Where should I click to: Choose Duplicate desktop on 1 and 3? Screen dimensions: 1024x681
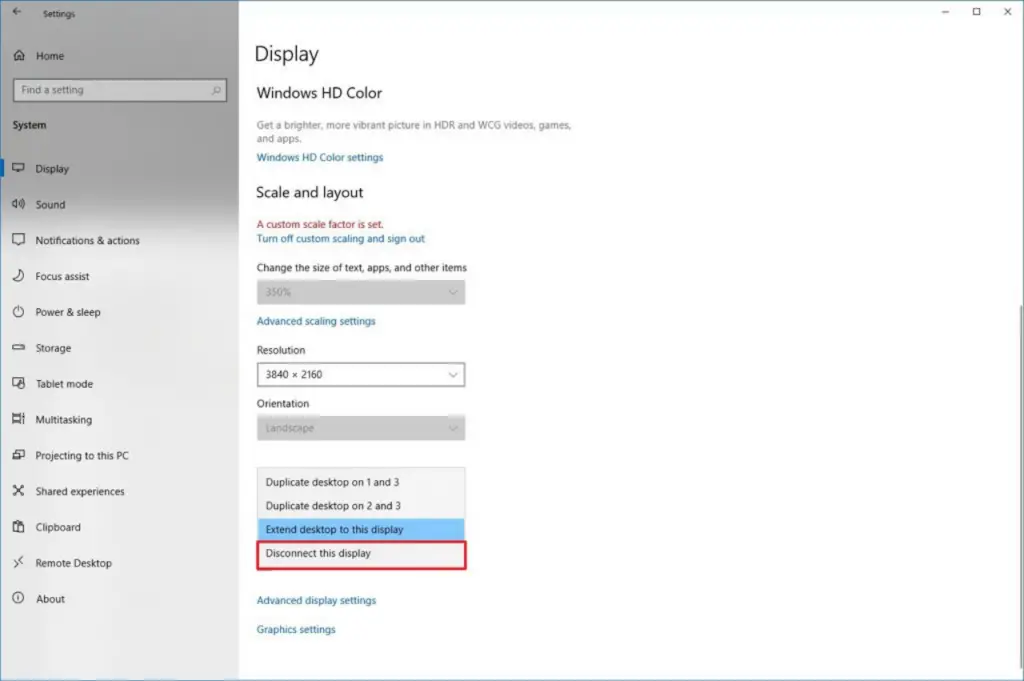(360, 483)
